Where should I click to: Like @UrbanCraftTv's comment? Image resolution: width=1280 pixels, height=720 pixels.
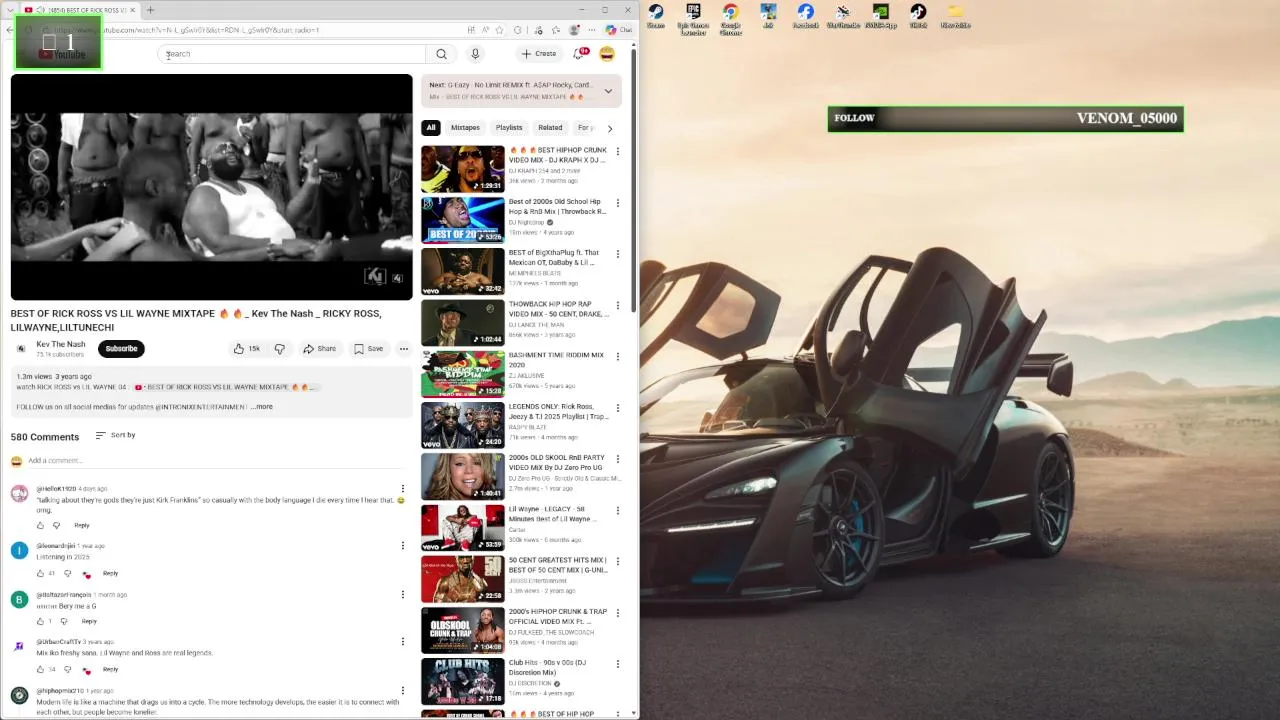[41, 669]
